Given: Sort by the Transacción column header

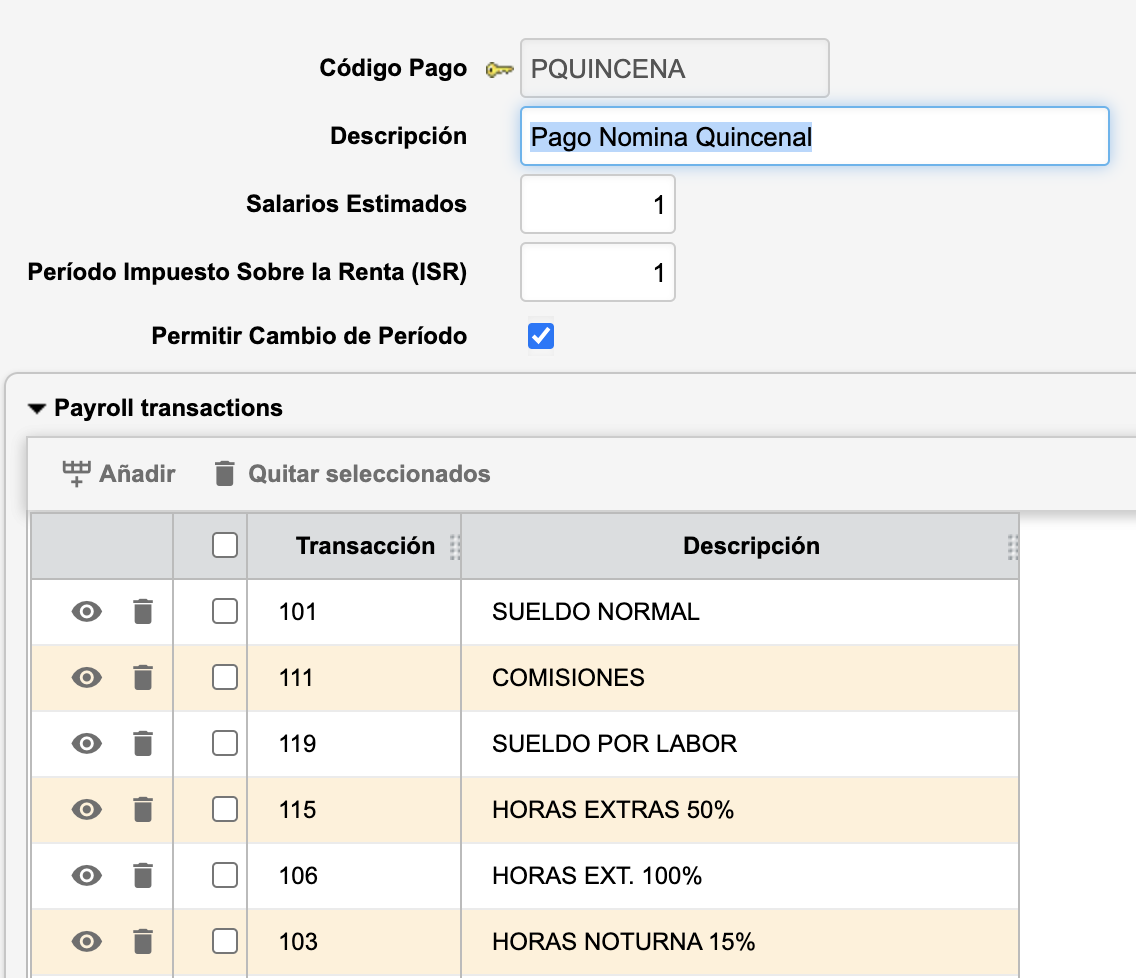Looking at the screenshot, I should coord(365,546).
